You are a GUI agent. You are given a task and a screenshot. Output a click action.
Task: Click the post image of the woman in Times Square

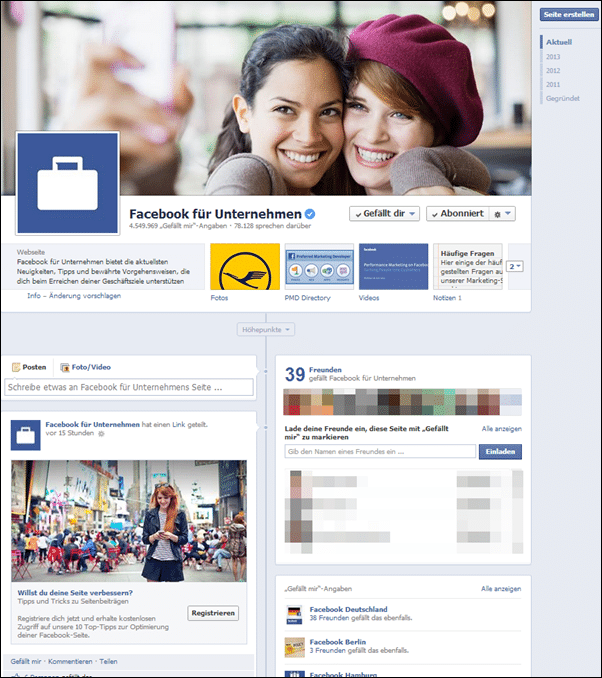[129, 521]
